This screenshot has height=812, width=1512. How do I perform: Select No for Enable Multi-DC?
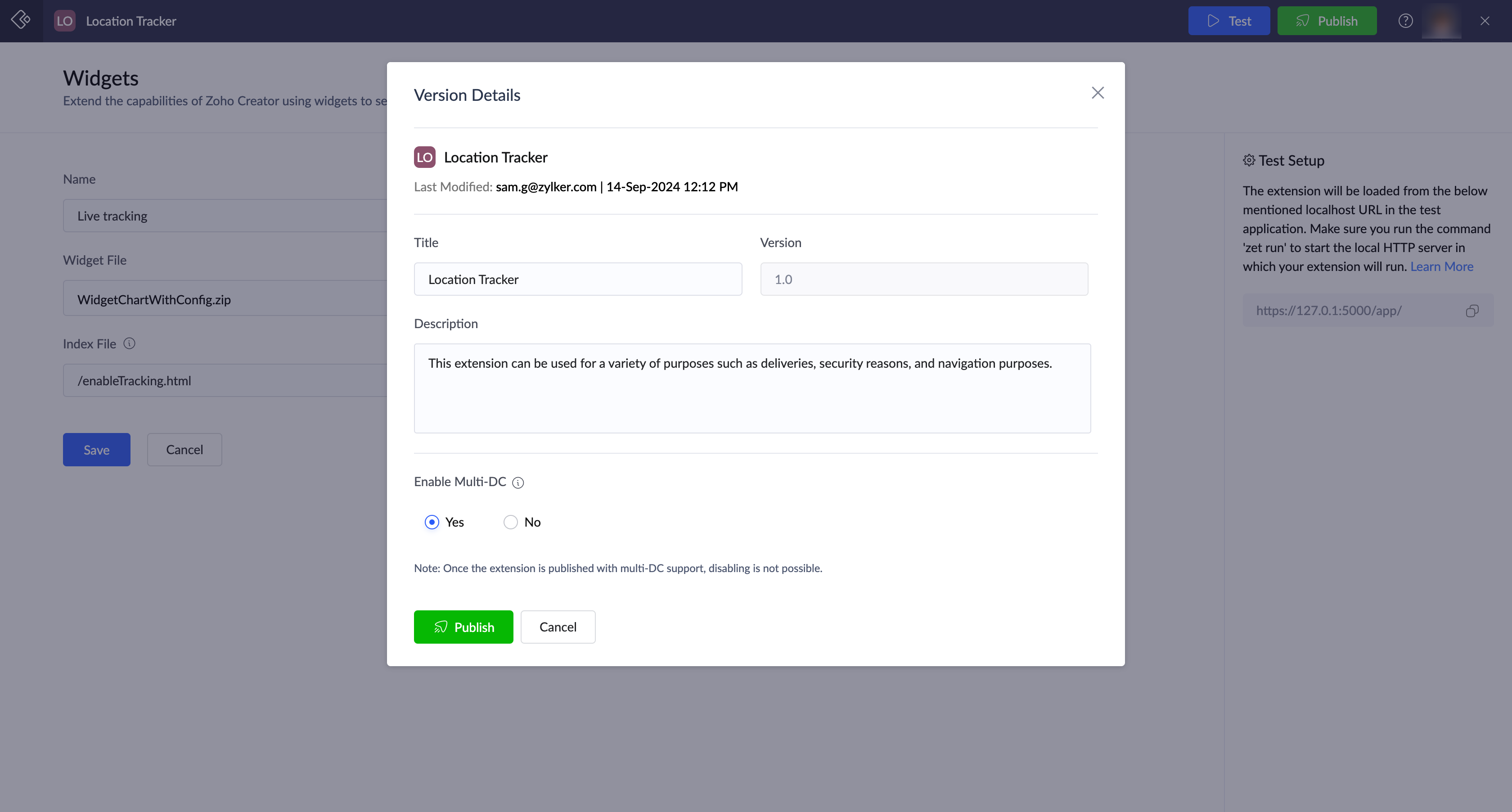coord(511,522)
